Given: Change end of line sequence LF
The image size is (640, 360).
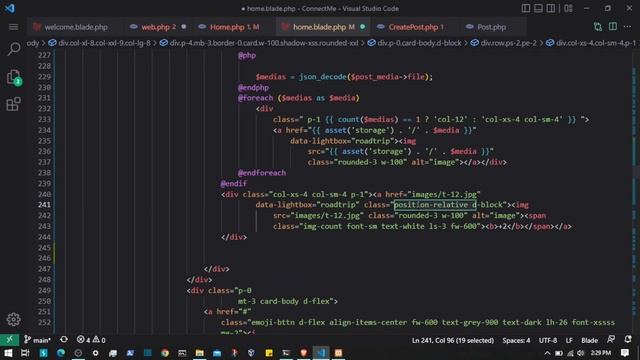Looking at the screenshot, I should coord(569,340).
